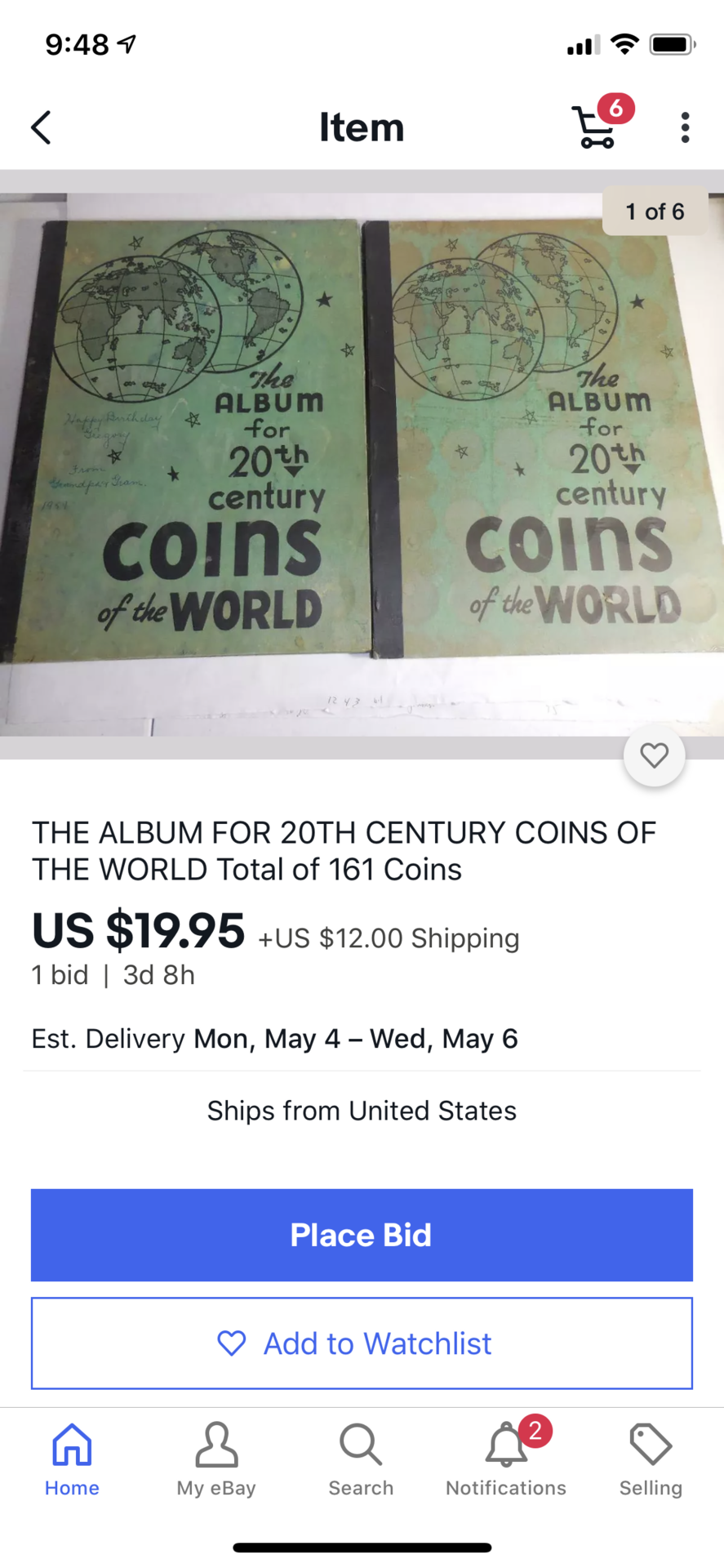Click Add to Watchlist button

[x=362, y=1343]
